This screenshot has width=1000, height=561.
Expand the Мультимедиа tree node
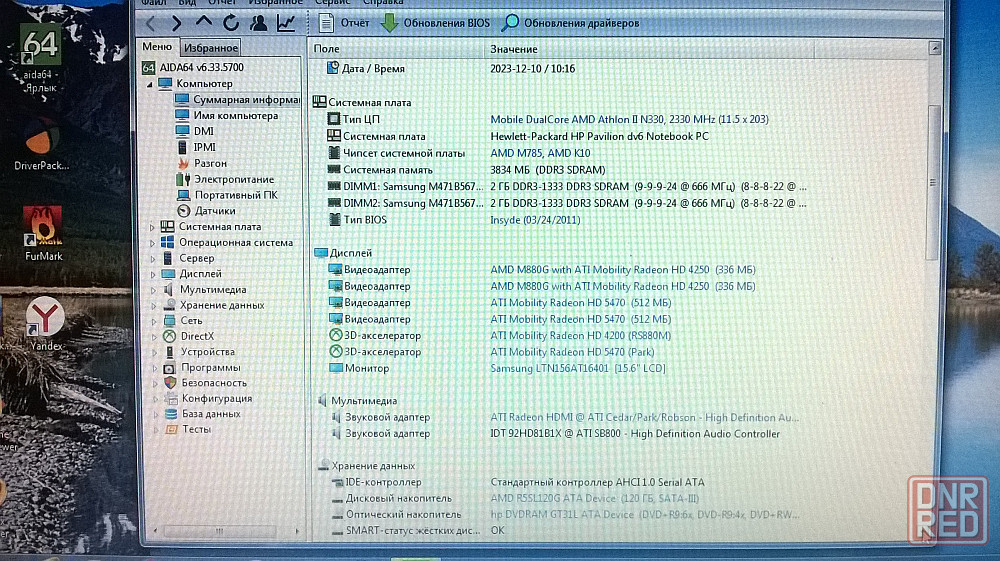tap(153, 290)
